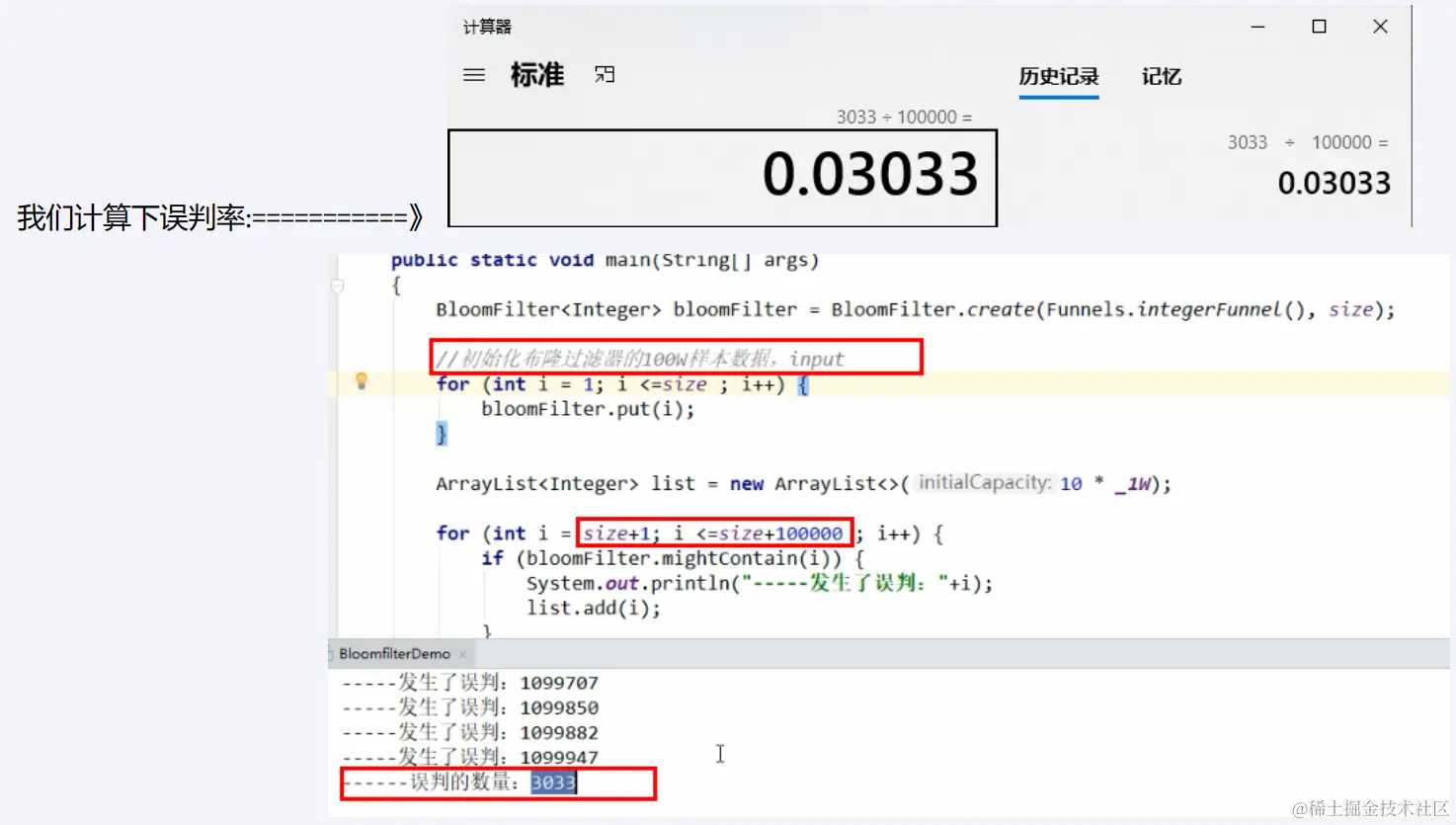Switch to the 记忆 tab
Viewport: 1456px width, 825px height.
click(x=1162, y=76)
